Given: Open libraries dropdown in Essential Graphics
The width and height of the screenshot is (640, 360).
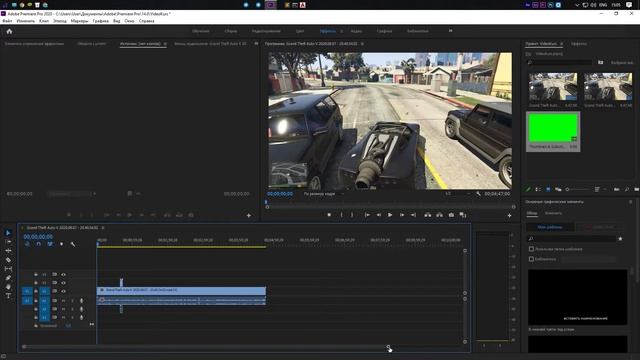Looking at the screenshot, I should 589,259.
